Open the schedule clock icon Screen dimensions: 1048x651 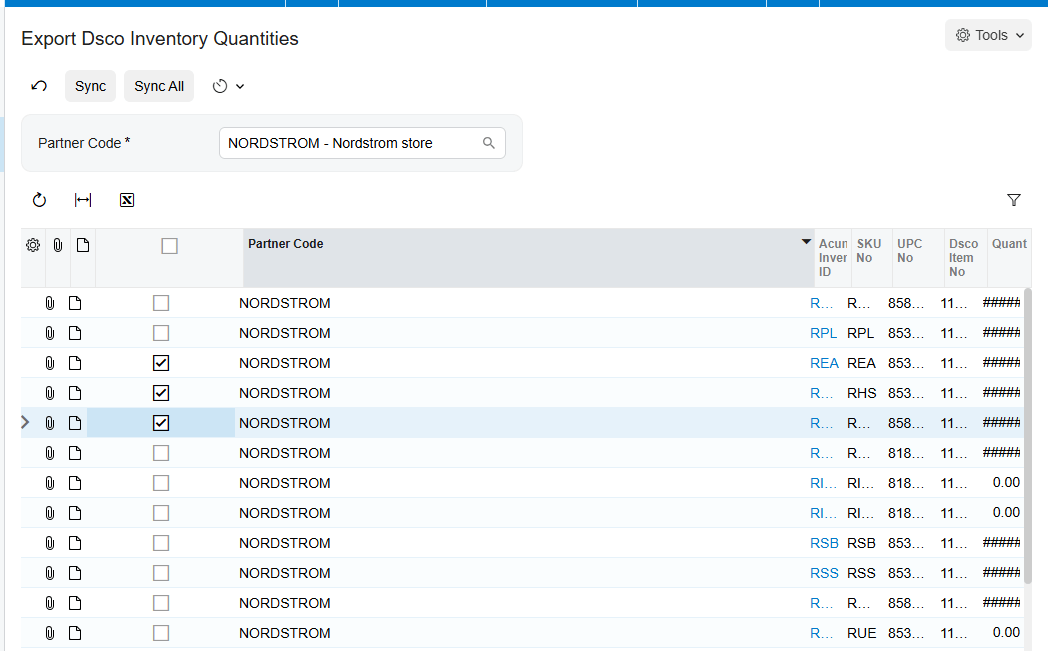tap(220, 86)
